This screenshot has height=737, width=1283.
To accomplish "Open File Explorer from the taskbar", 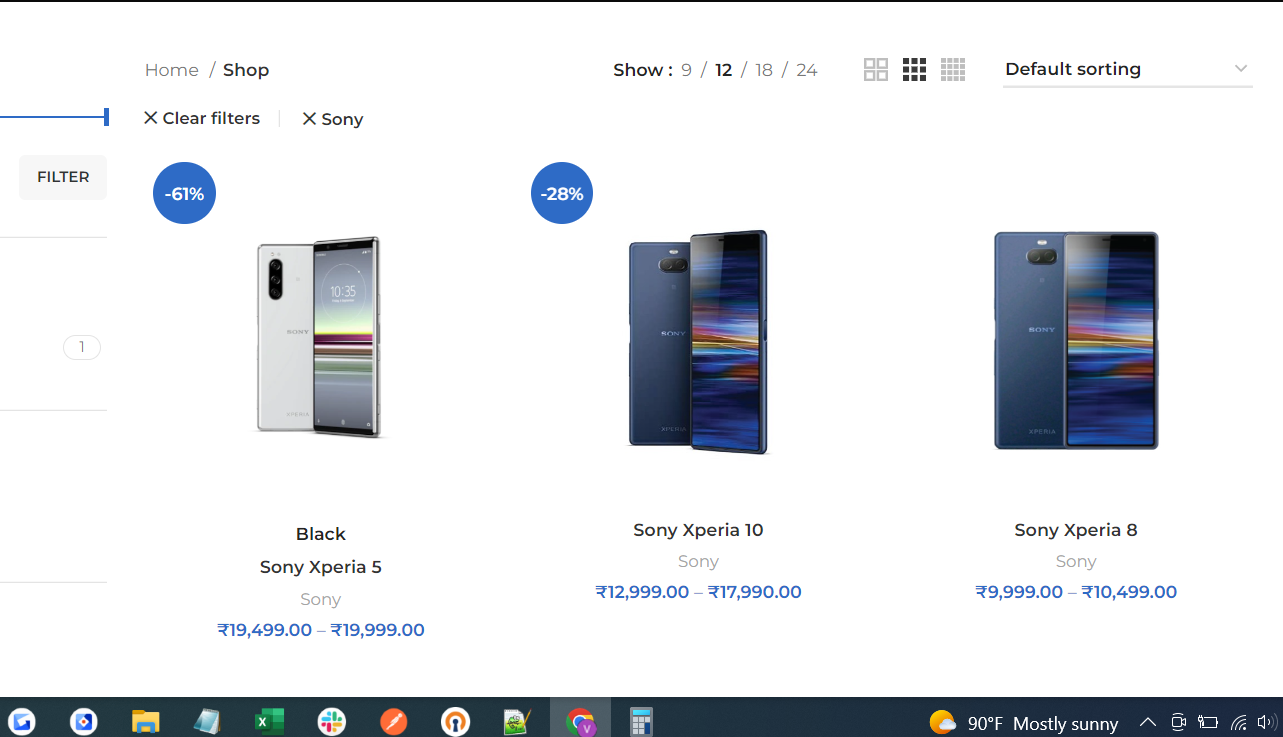I will click(146, 721).
